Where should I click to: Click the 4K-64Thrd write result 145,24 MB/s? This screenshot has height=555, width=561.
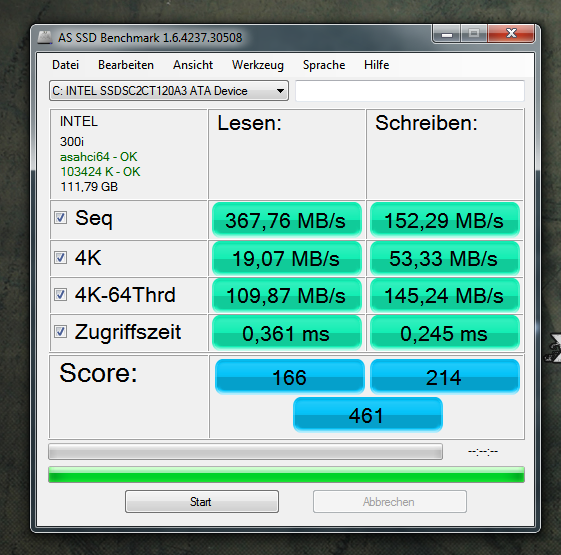tap(445, 295)
